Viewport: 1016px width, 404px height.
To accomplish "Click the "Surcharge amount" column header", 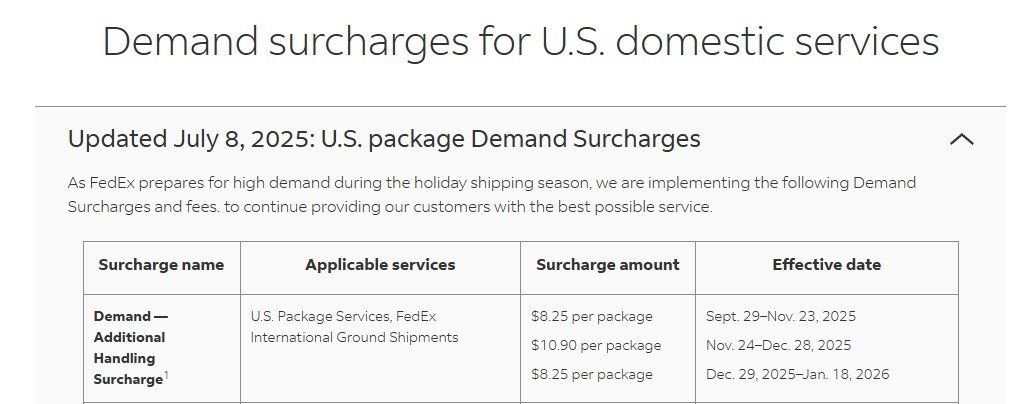I will click(x=607, y=265).
